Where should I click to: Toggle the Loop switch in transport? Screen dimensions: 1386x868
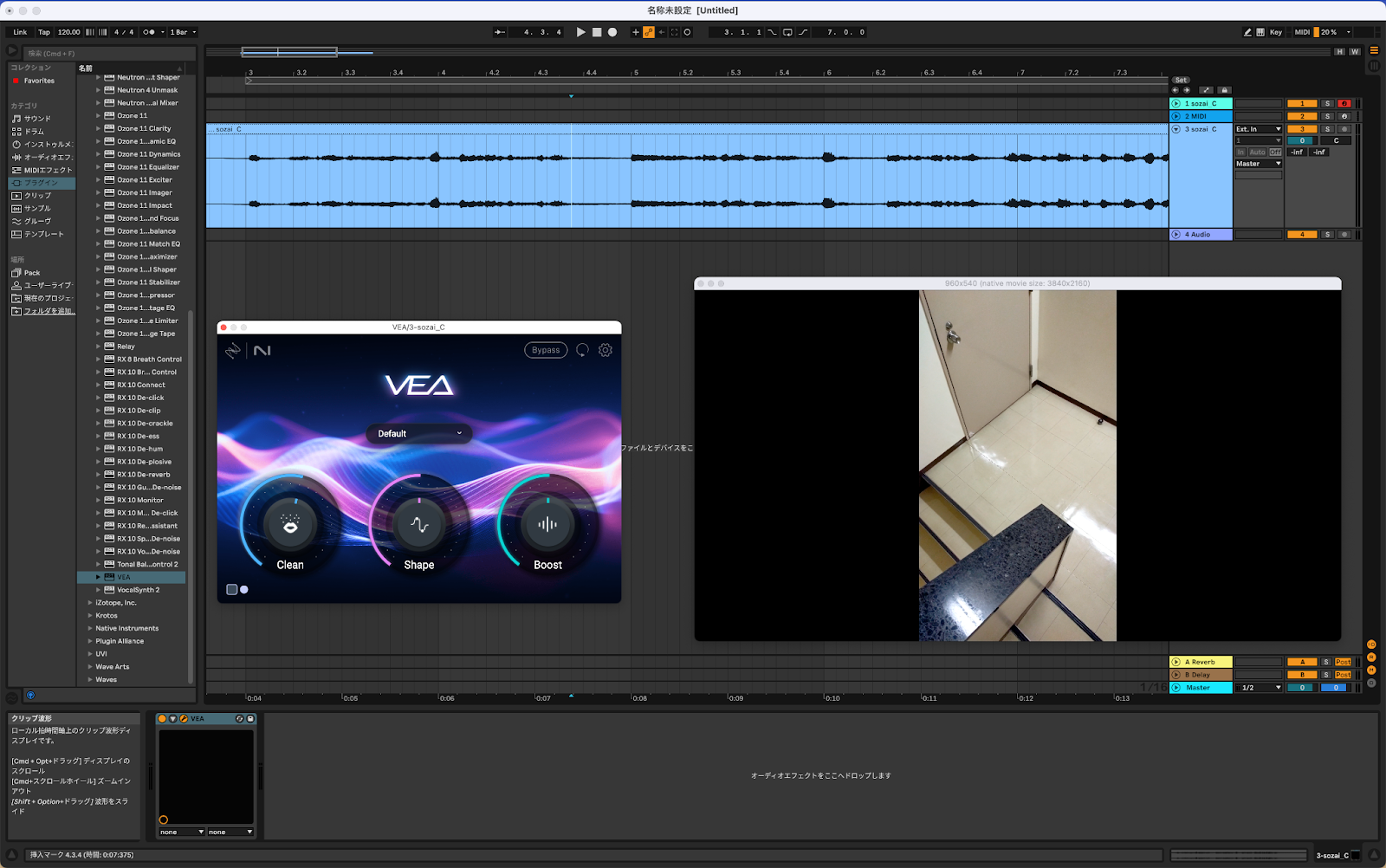787,32
